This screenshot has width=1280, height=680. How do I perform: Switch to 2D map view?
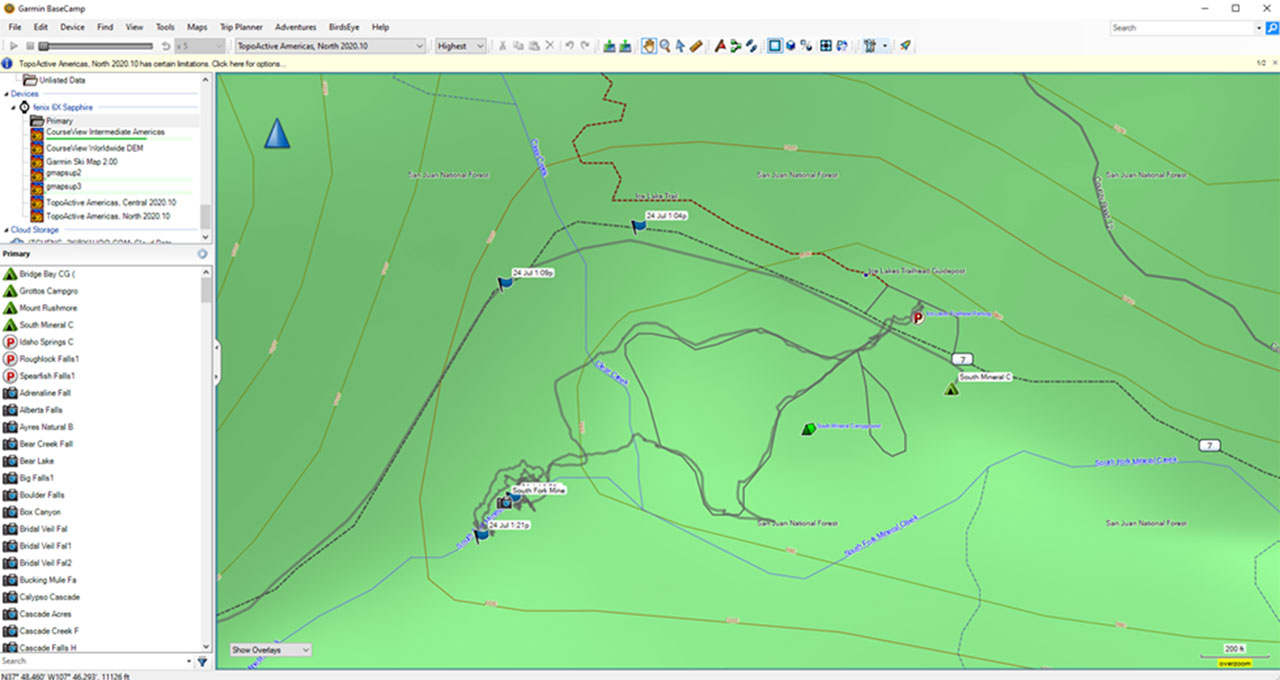pyautogui.click(x=774, y=46)
